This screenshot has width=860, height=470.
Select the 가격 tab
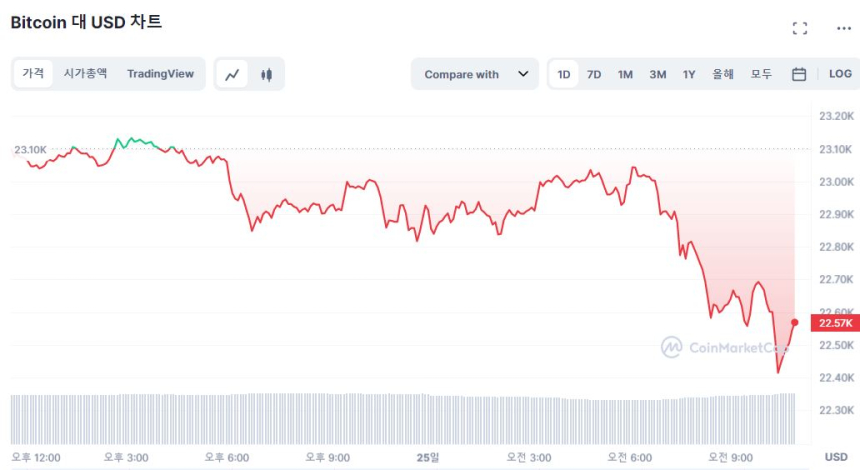33,73
